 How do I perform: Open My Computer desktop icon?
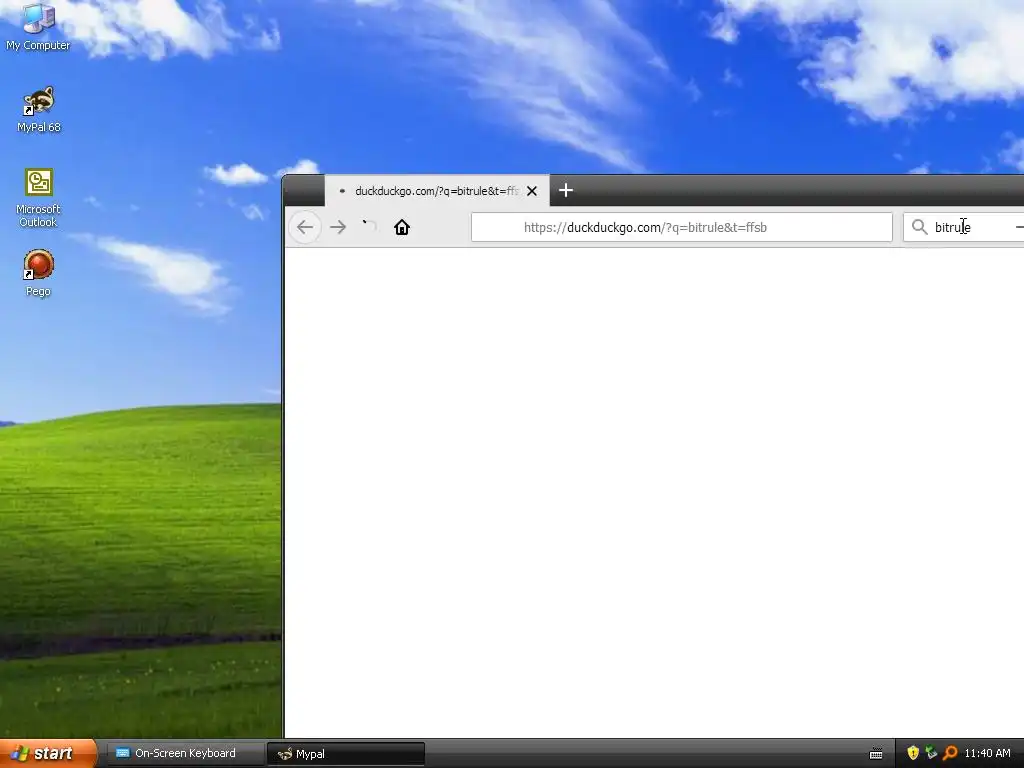tap(38, 27)
